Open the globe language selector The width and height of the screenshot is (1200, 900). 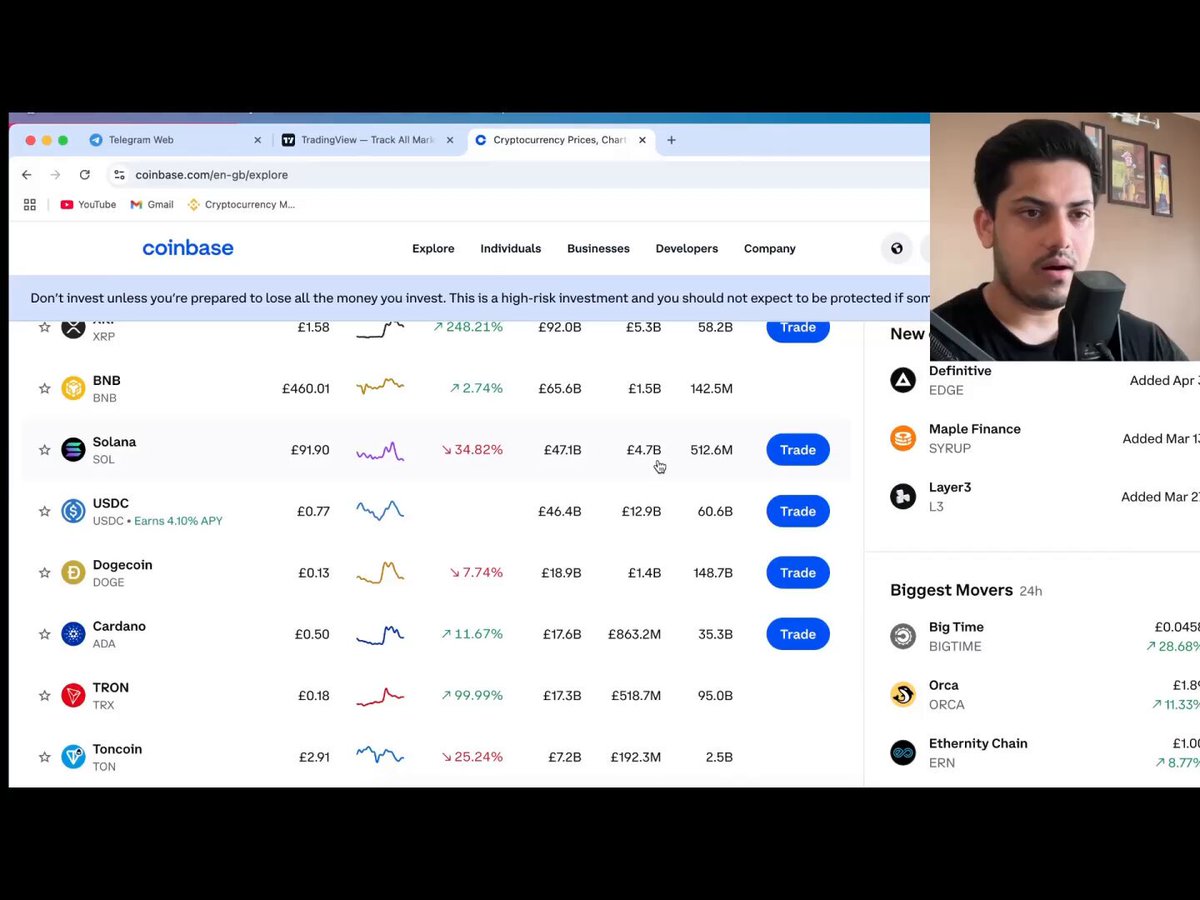click(896, 249)
